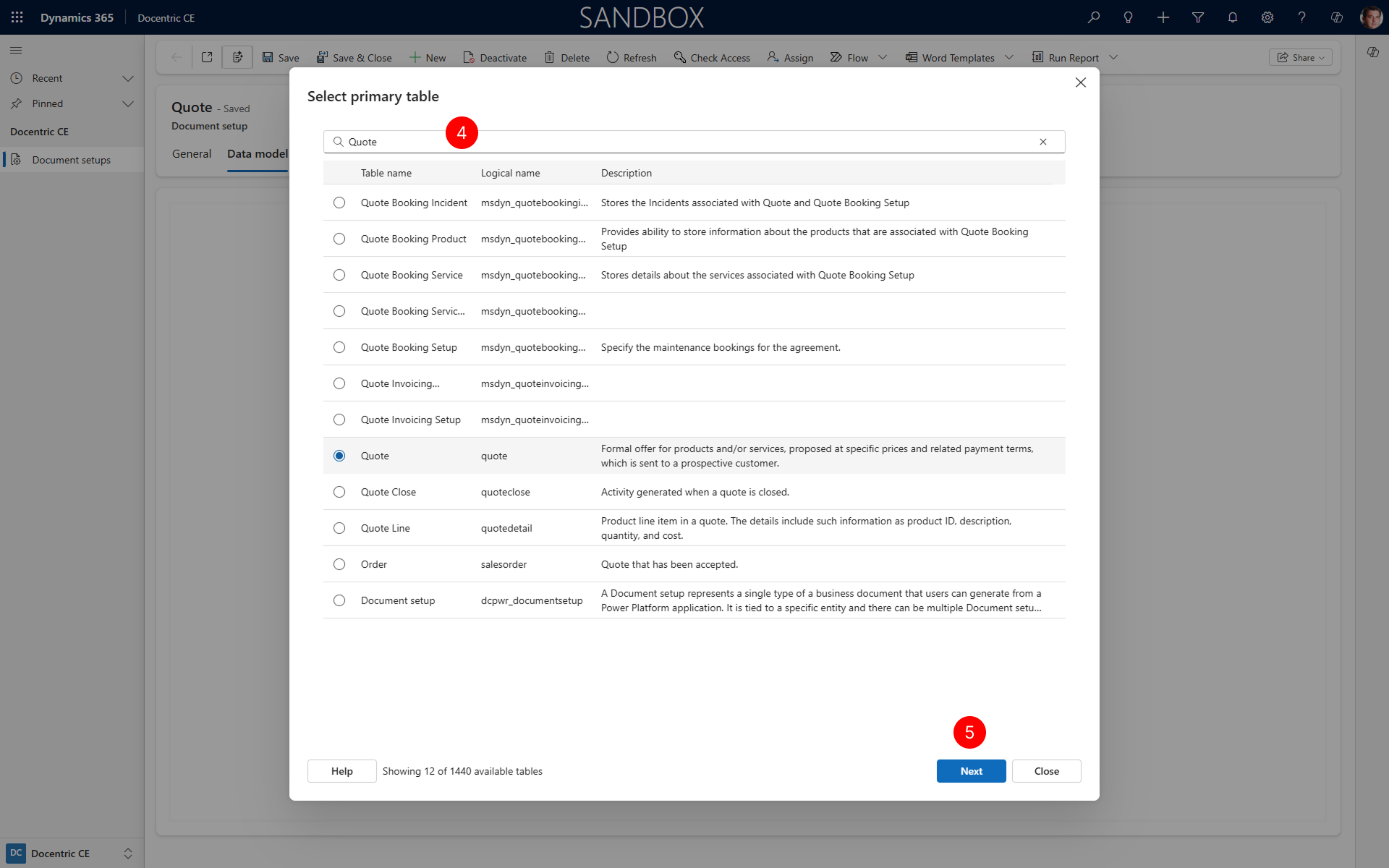The image size is (1389, 868).
Task: Open the Run Report dropdown arrow
Action: (x=1113, y=57)
